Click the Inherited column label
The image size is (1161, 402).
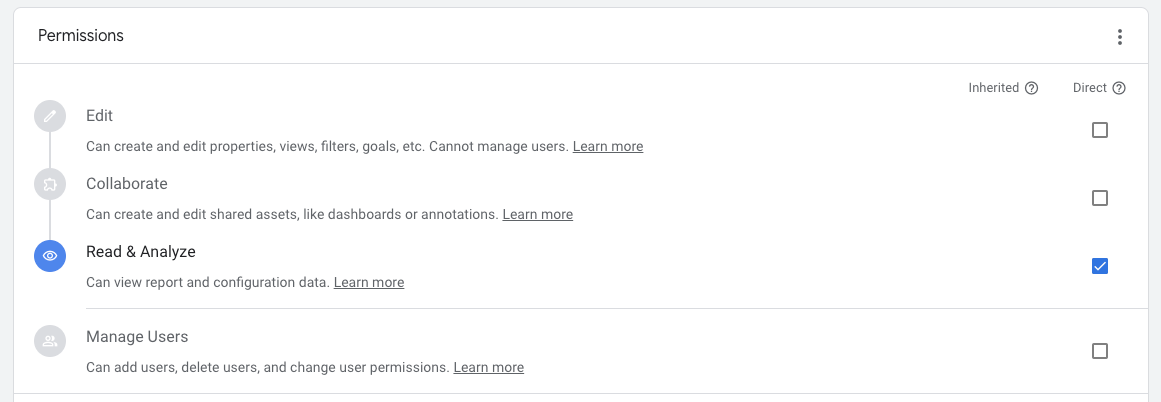coord(994,88)
